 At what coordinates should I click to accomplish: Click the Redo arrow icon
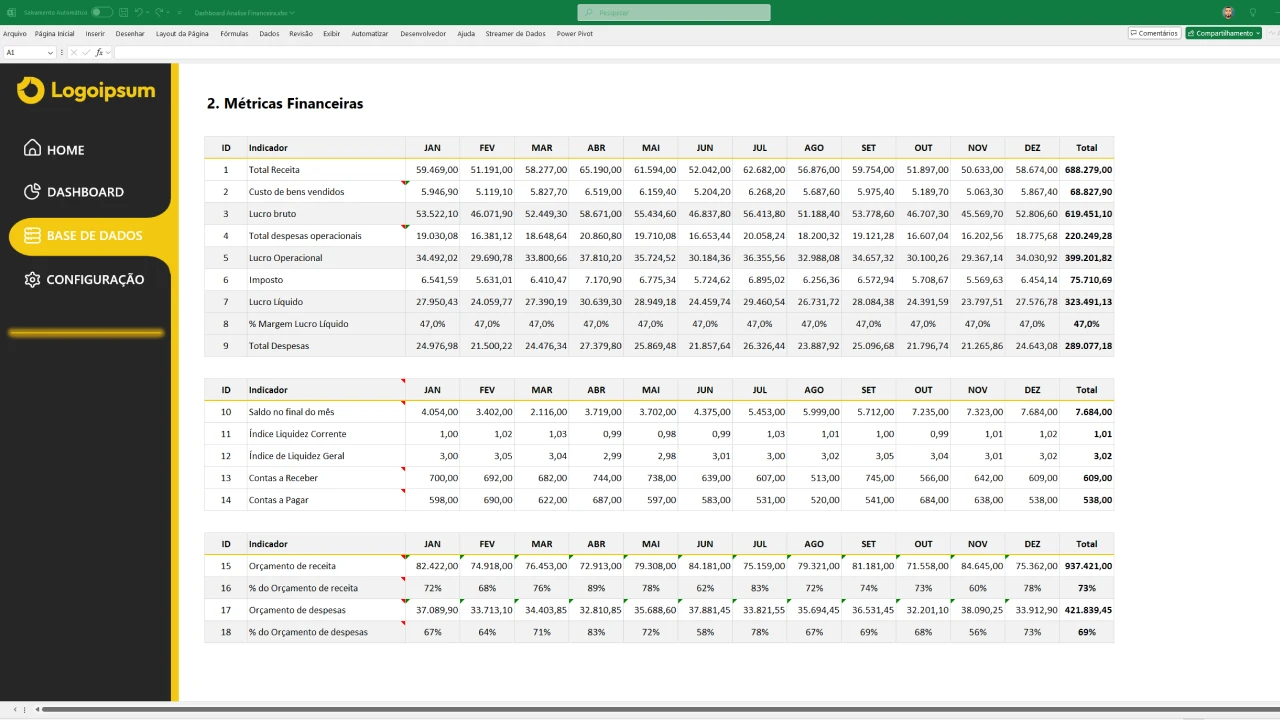pos(160,12)
